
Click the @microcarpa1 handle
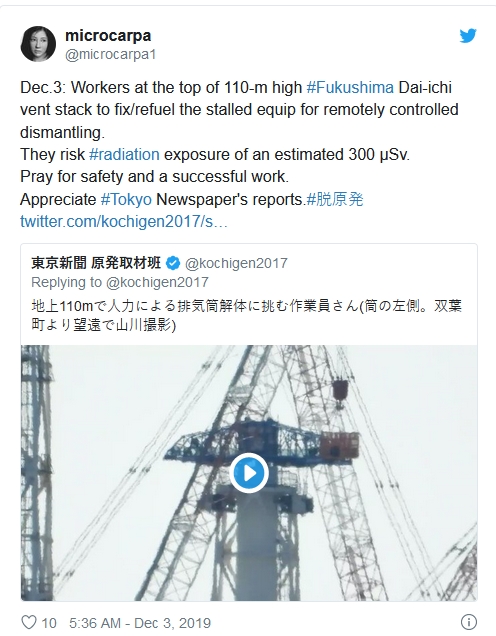[x=110, y=54]
